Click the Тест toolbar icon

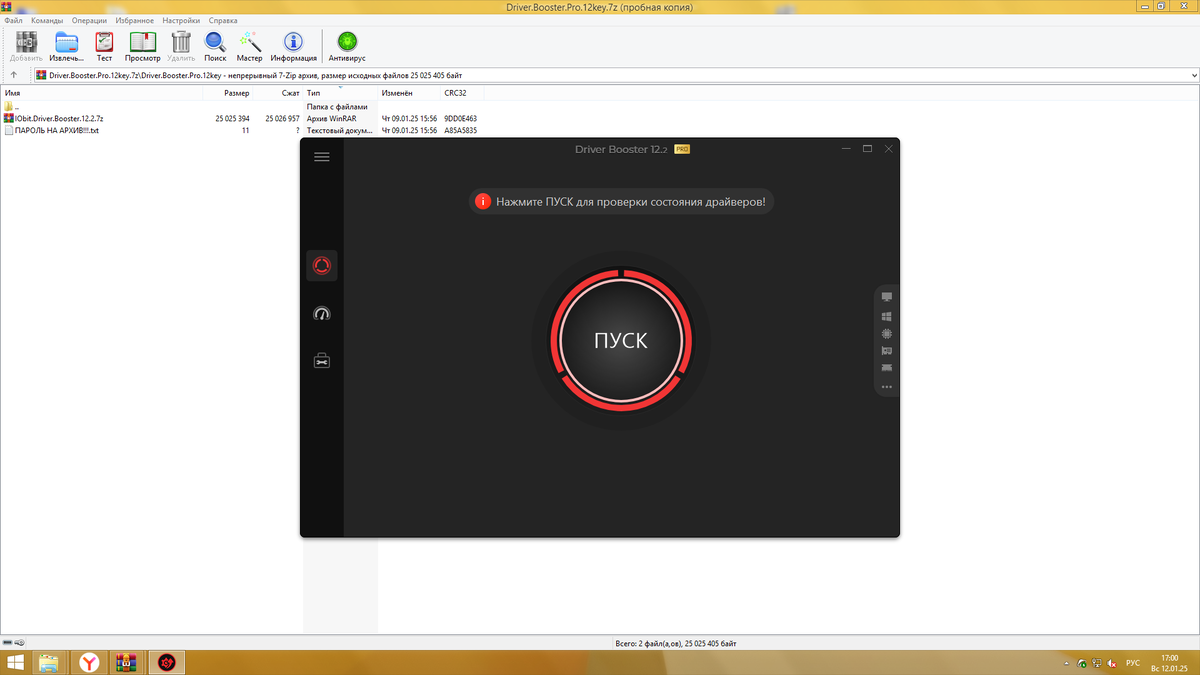pos(104,46)
